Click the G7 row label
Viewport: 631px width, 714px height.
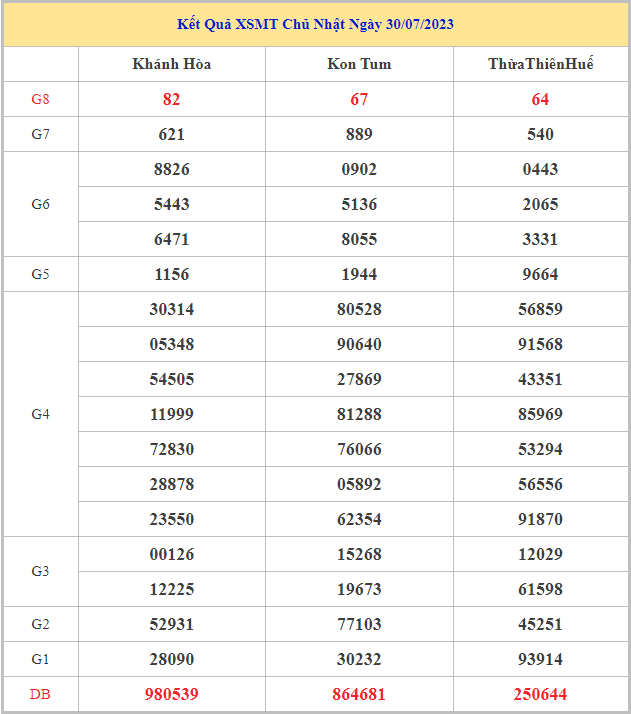tap(40, 134)
